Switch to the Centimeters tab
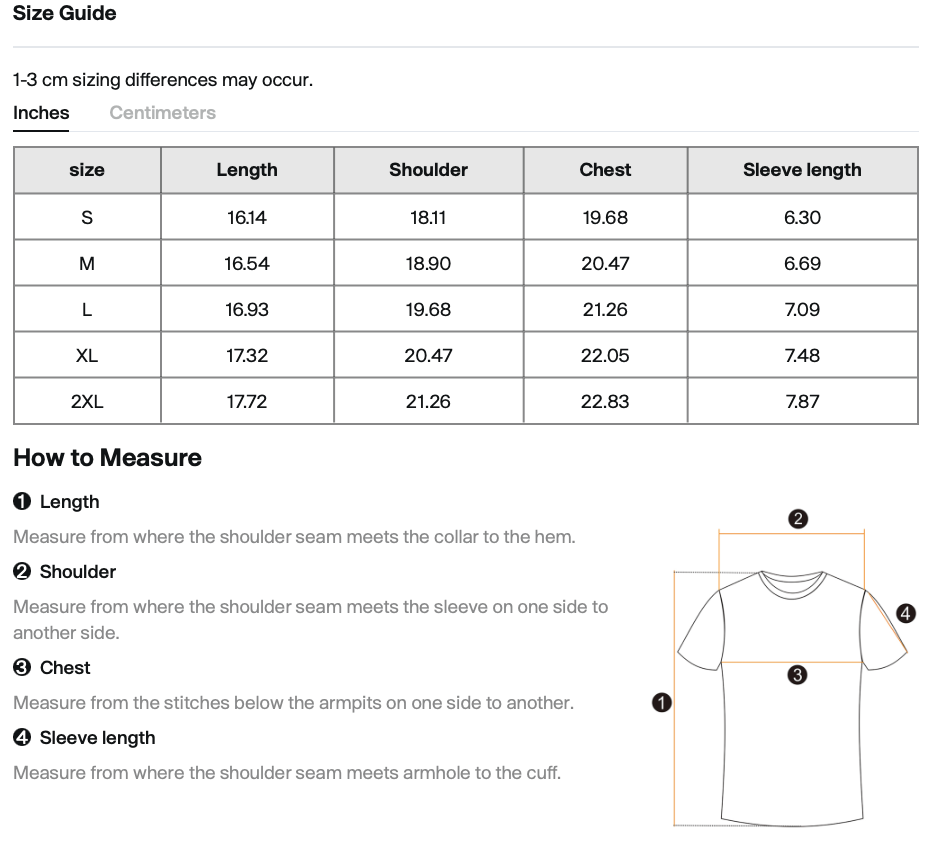 [163, 113]
